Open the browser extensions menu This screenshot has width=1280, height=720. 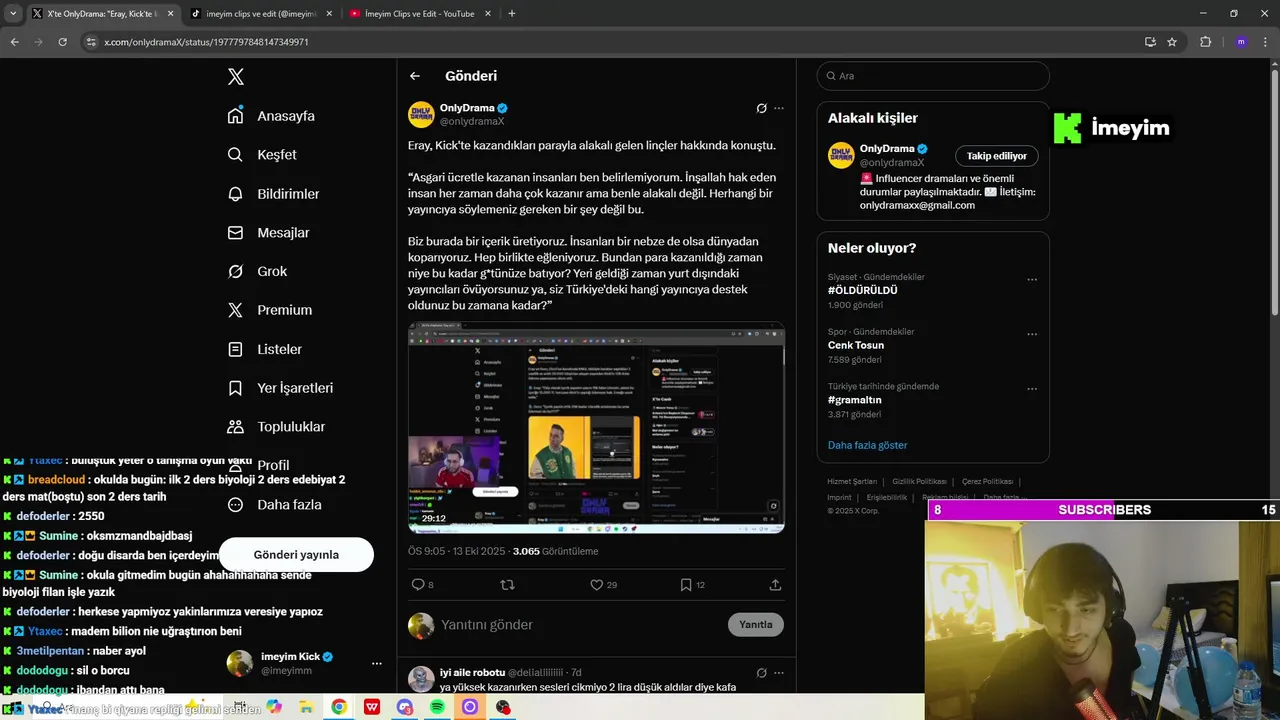click(1206, 42)
